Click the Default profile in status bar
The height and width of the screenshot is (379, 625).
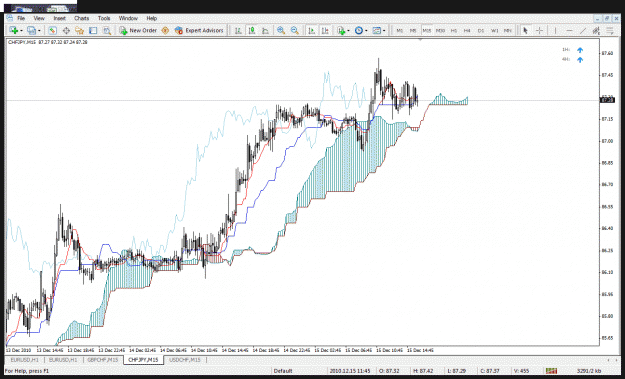coord(283,371)
